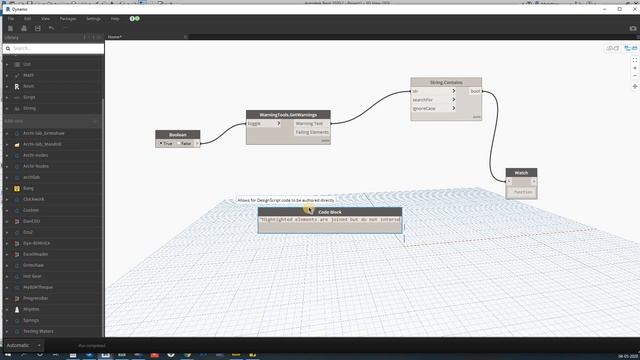
Task: Expand the Springs package
Action: click(x=7, y=320)
